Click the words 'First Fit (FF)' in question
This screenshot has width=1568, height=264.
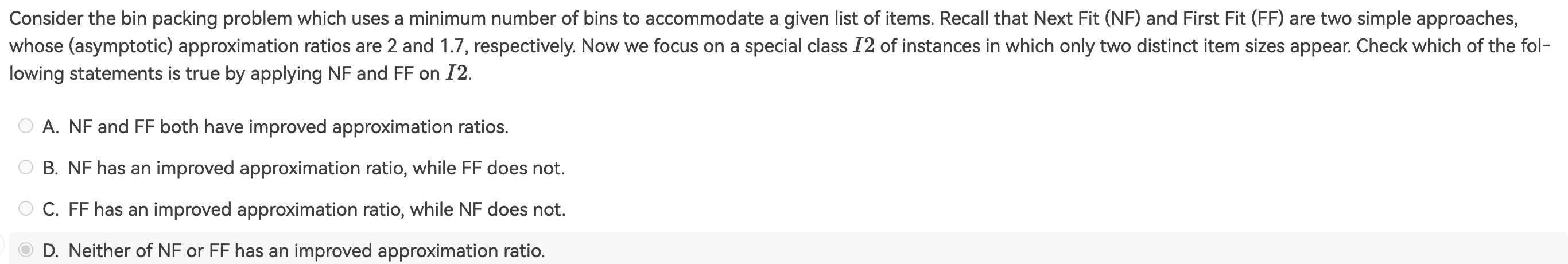point(1234,18)
